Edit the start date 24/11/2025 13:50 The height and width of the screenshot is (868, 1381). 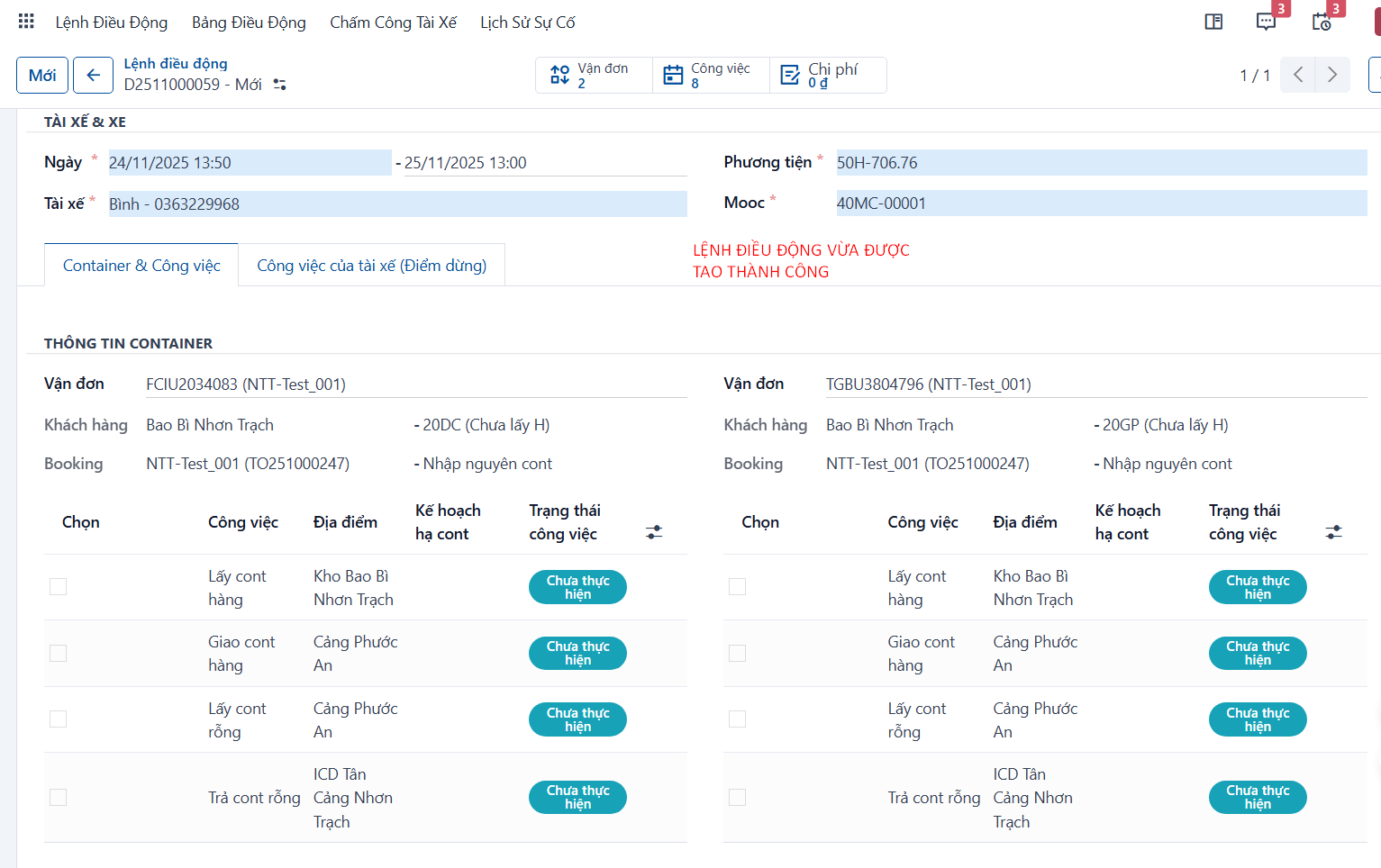(250, 162)
